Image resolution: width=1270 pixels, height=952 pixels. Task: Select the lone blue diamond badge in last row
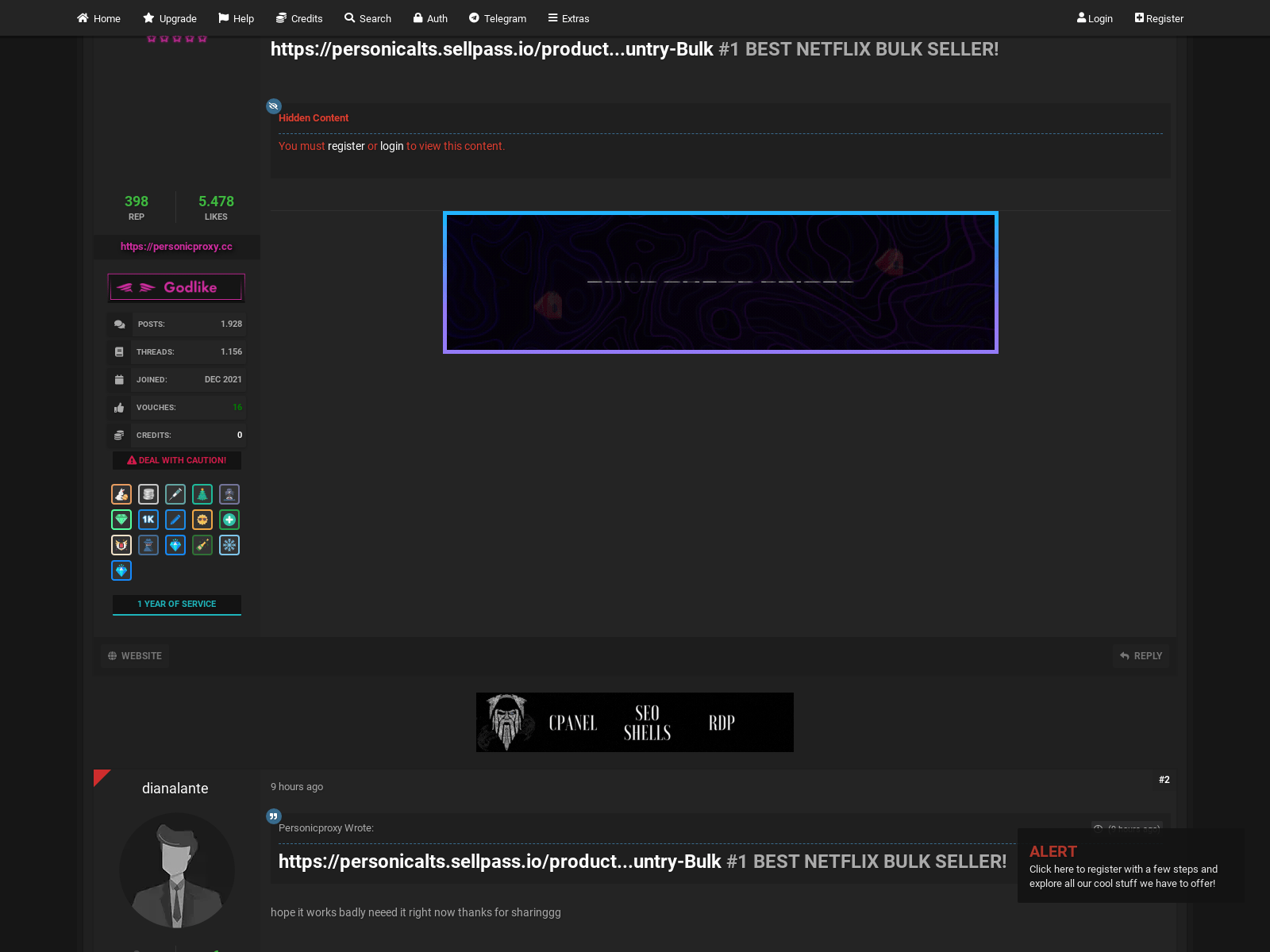coord(121,570)
